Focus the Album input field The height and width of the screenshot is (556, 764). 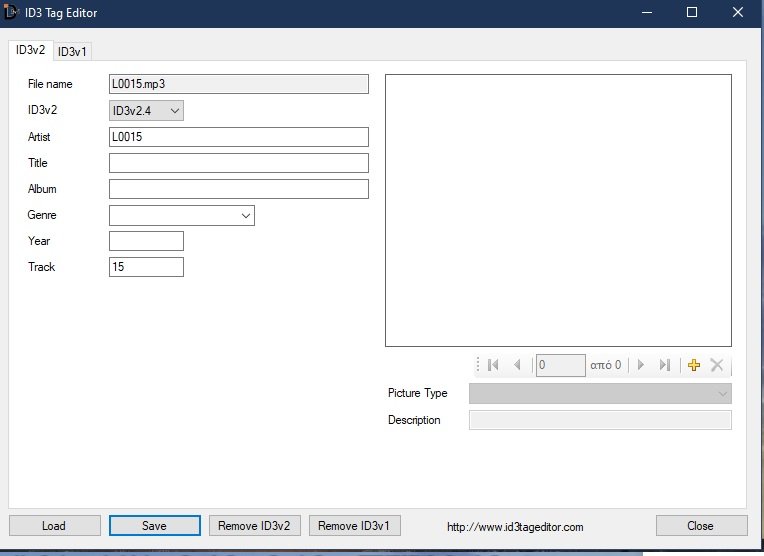(x=238, y=189)
